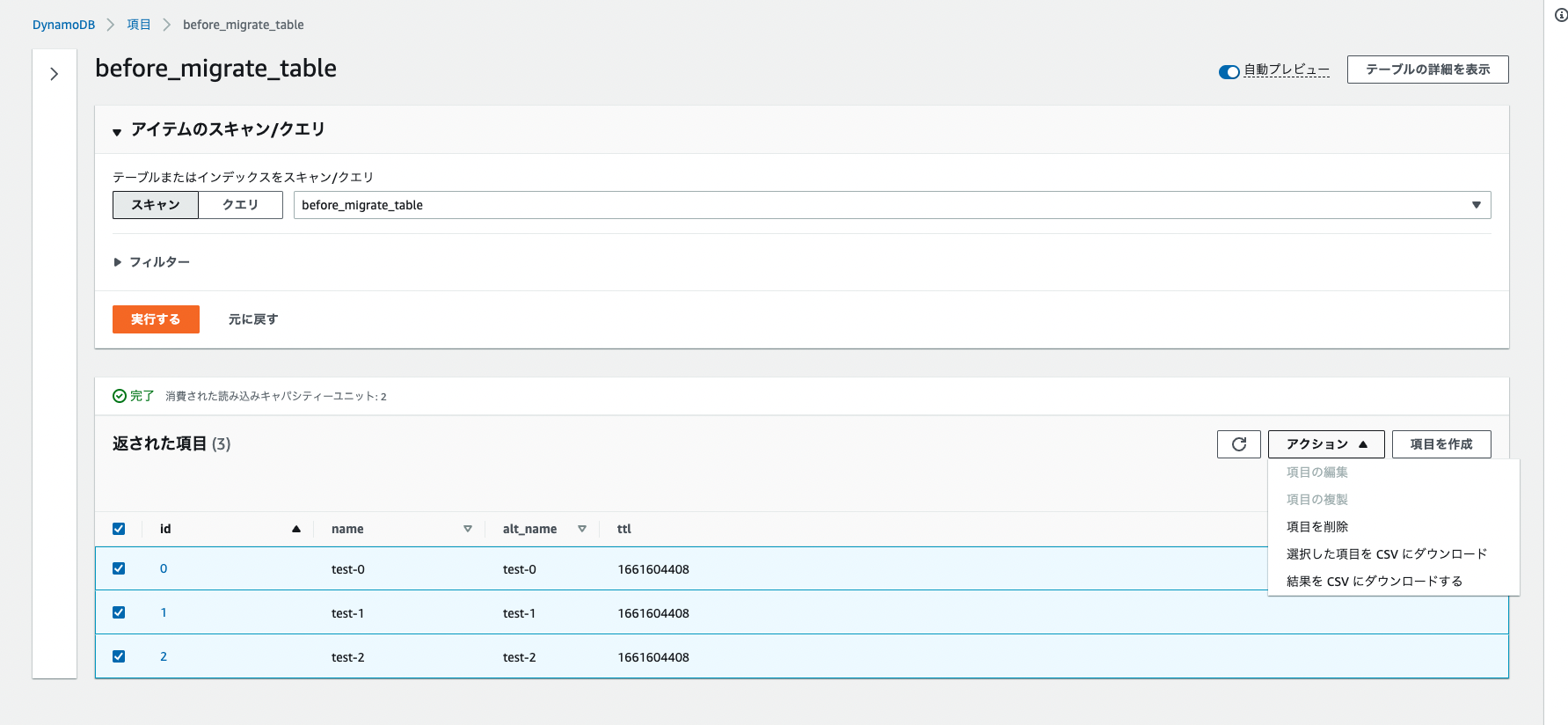
Task: Click the alt_name cell test-0
Action: coord(520,569)
